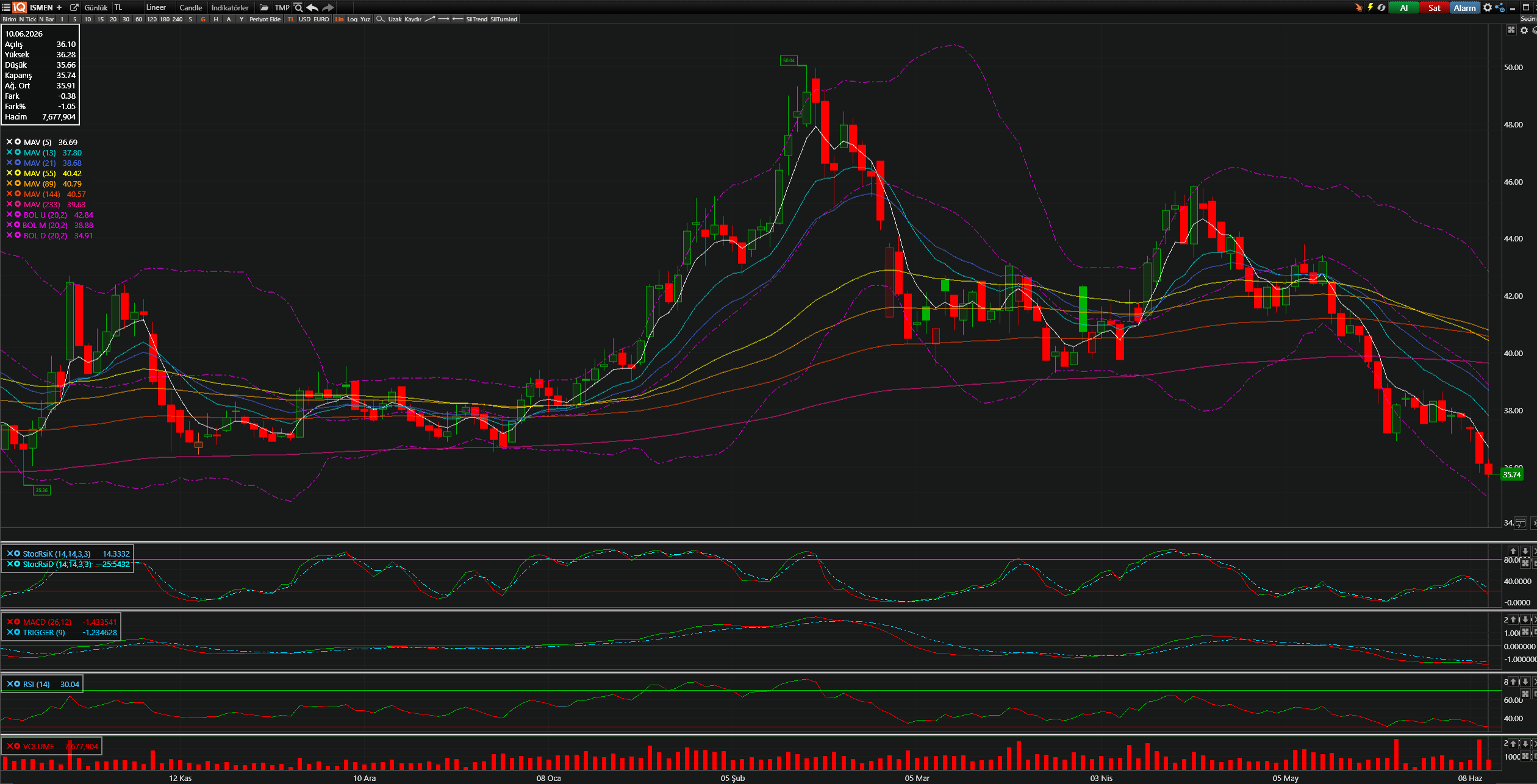1537x784 pixels.
Task: Click the Periyot Ekle button
Action: coord(265,19)
